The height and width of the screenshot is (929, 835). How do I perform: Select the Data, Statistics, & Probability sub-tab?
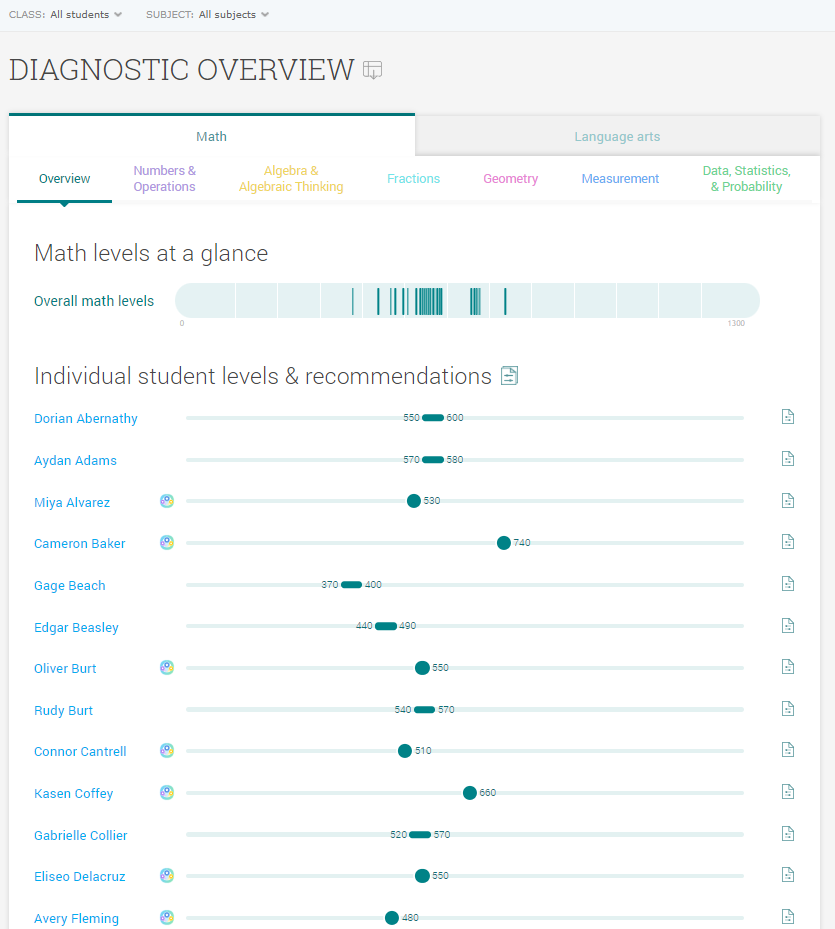pos(746,178)
